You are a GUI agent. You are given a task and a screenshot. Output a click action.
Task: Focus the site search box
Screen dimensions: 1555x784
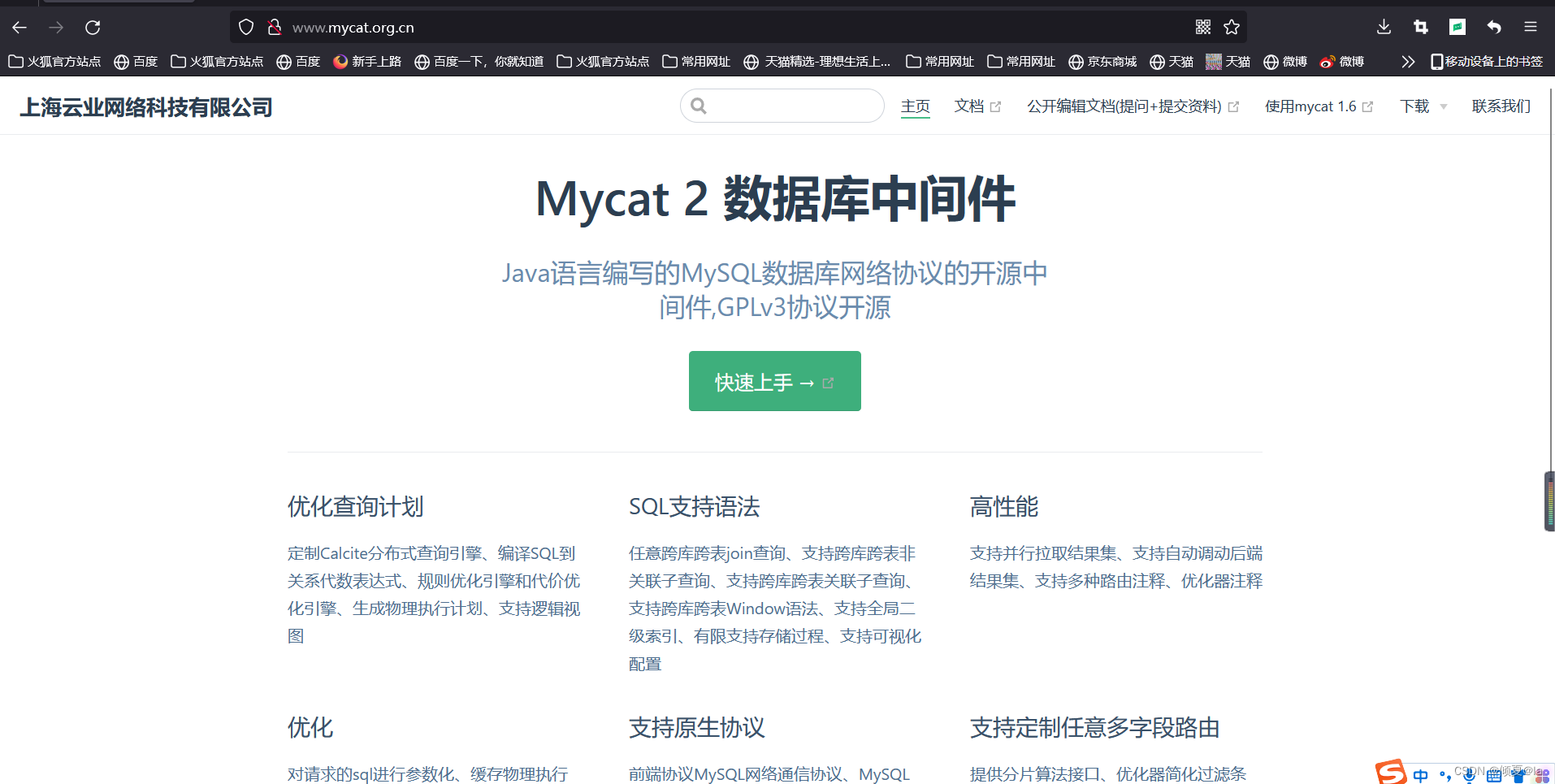pos(782,106)
